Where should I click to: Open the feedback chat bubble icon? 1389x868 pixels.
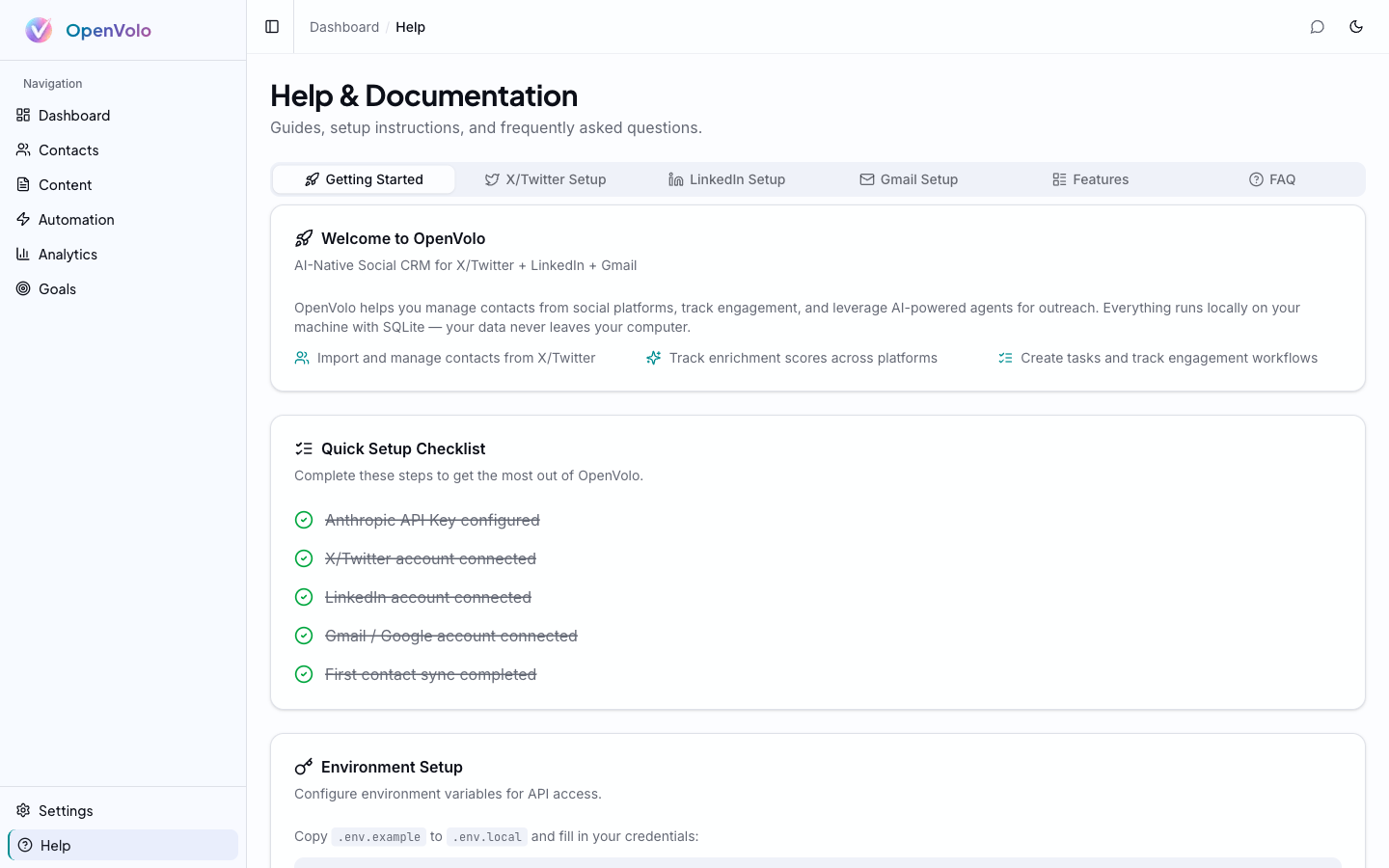(1318, 27)
